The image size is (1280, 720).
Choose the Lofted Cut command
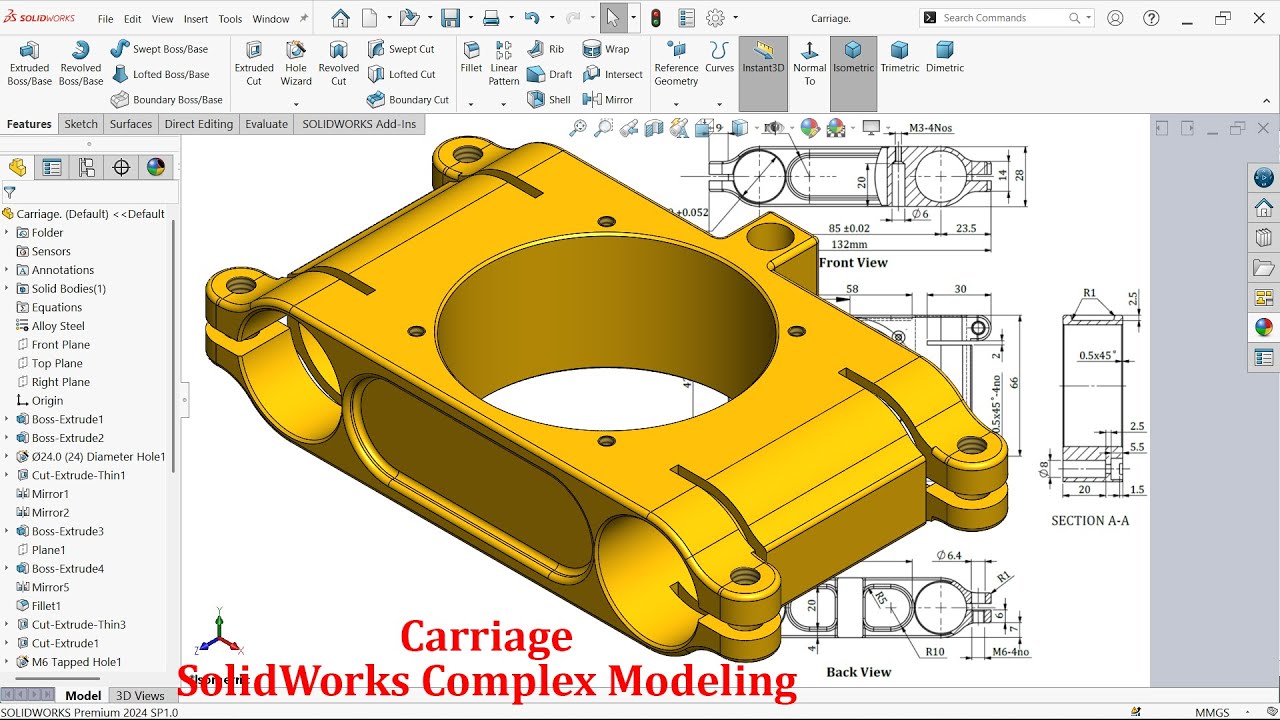click(401, 74)
